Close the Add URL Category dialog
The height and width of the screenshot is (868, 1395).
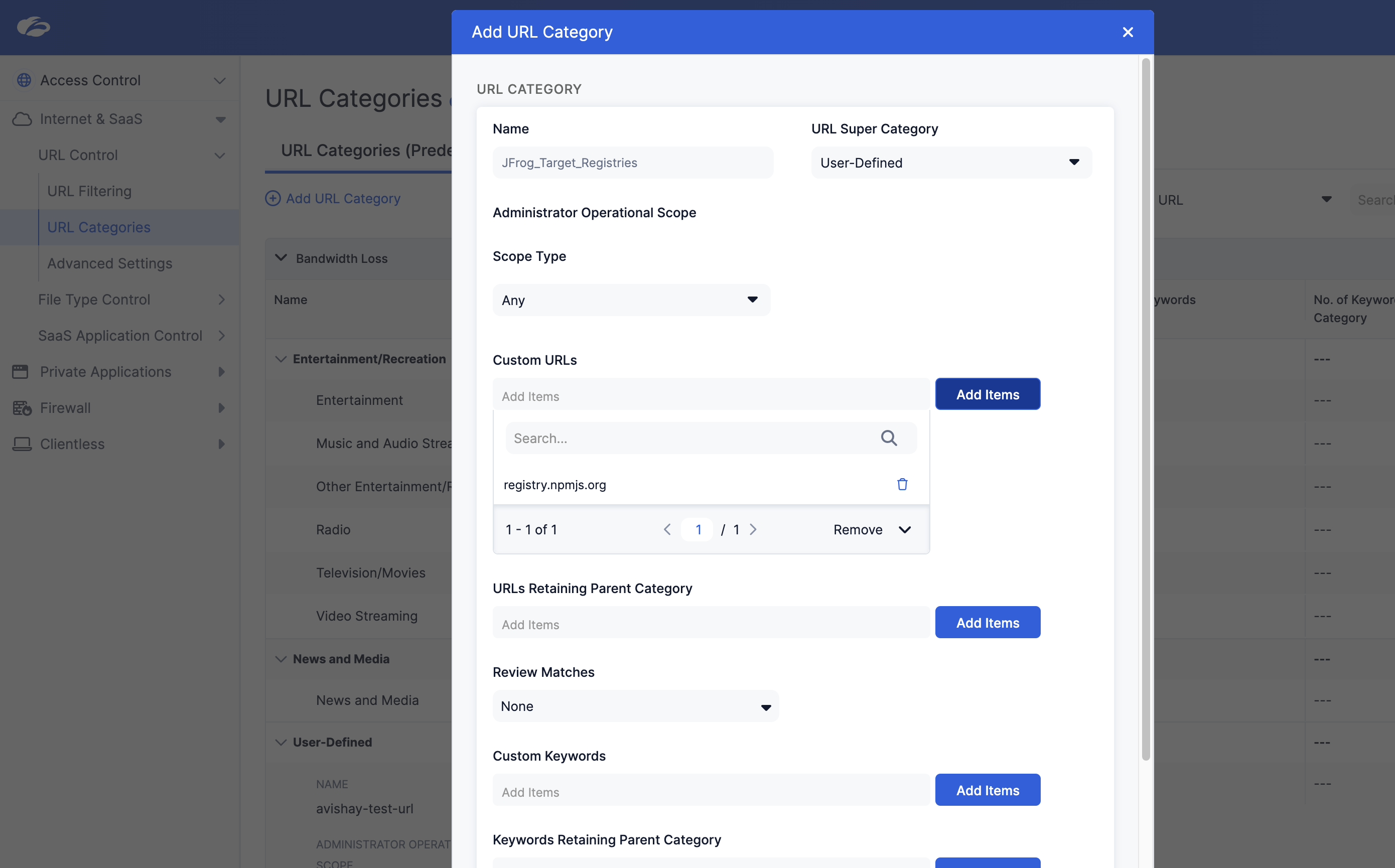click(x=1128, y=32)
